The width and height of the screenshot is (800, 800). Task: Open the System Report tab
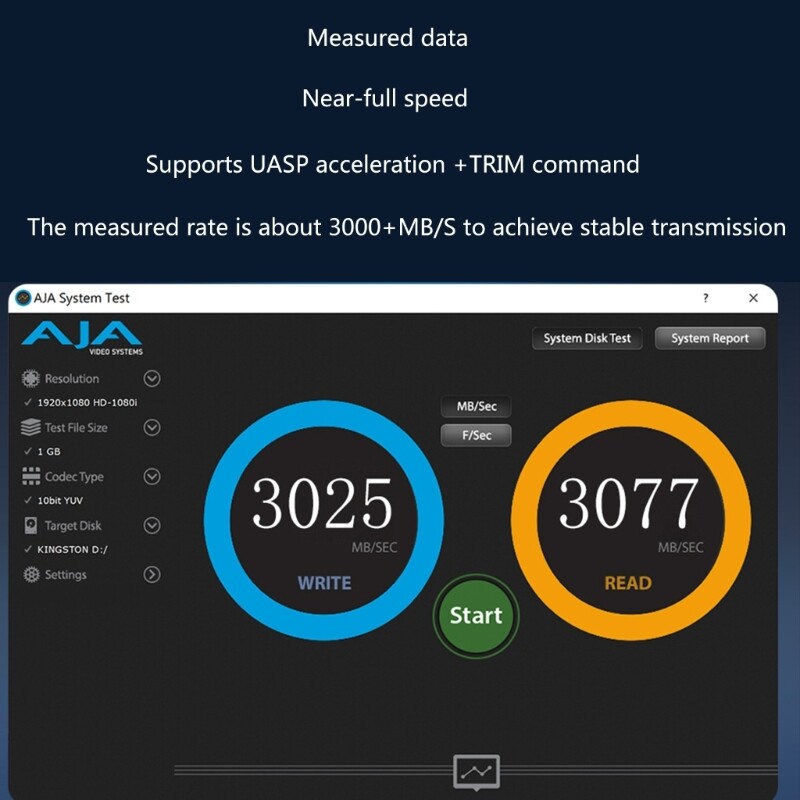[710, 338]
